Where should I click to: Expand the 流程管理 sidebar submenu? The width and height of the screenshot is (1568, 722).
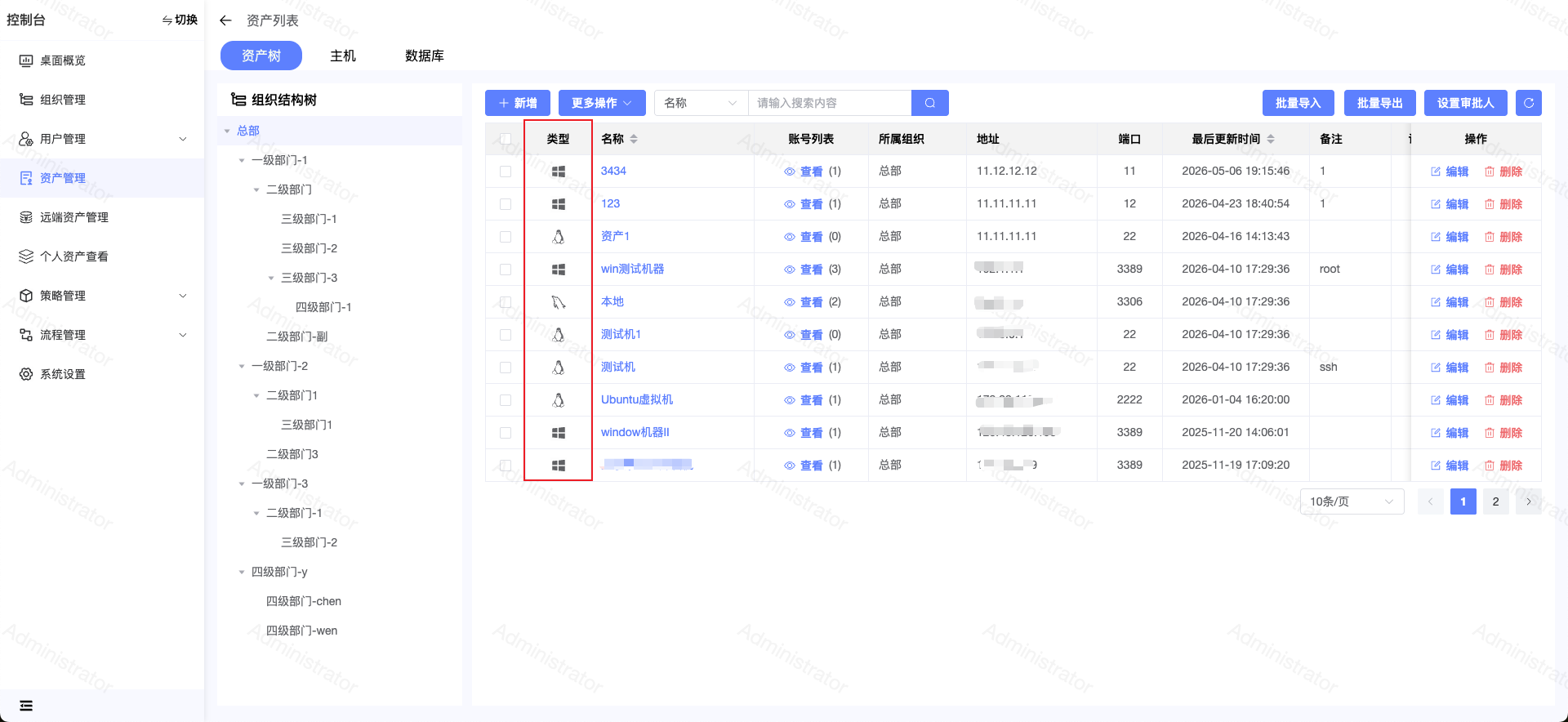(x=183, y=335)
